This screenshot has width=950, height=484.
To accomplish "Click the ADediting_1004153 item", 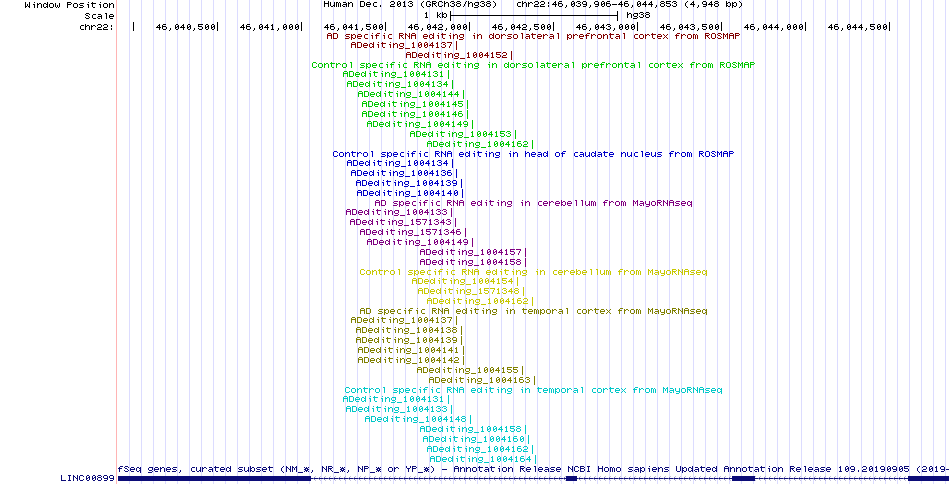I will pos(463,134).
